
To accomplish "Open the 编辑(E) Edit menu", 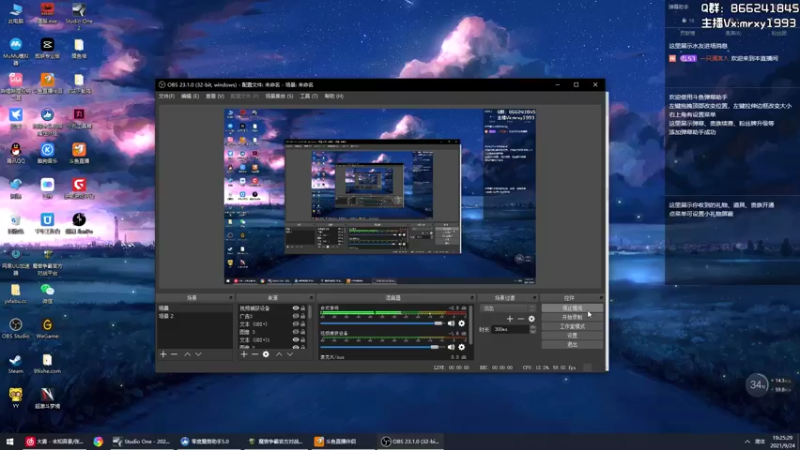I will click(190, 96).
